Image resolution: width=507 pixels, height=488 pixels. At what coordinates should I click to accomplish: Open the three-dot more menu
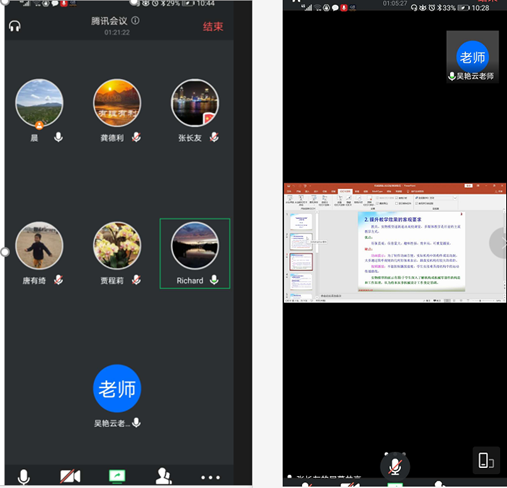(210, 477)
